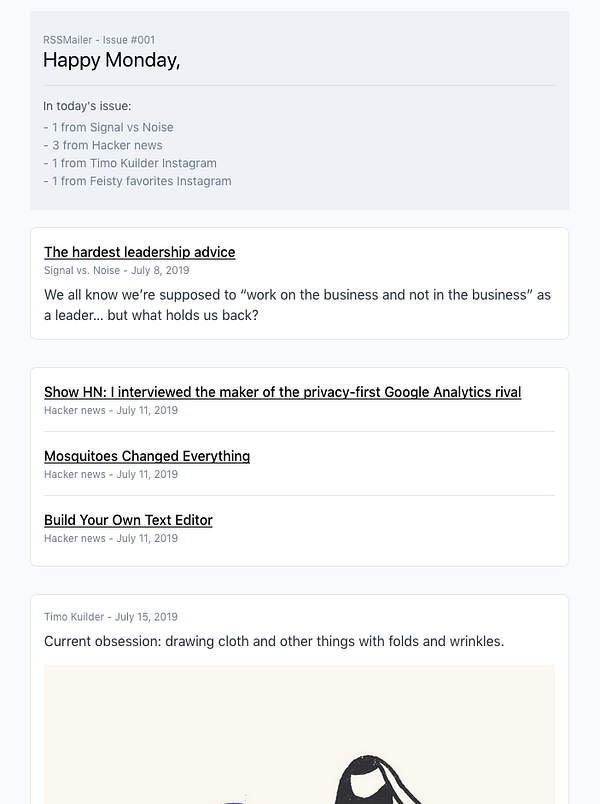Click the "In today's issue:" text

(87, 106)
